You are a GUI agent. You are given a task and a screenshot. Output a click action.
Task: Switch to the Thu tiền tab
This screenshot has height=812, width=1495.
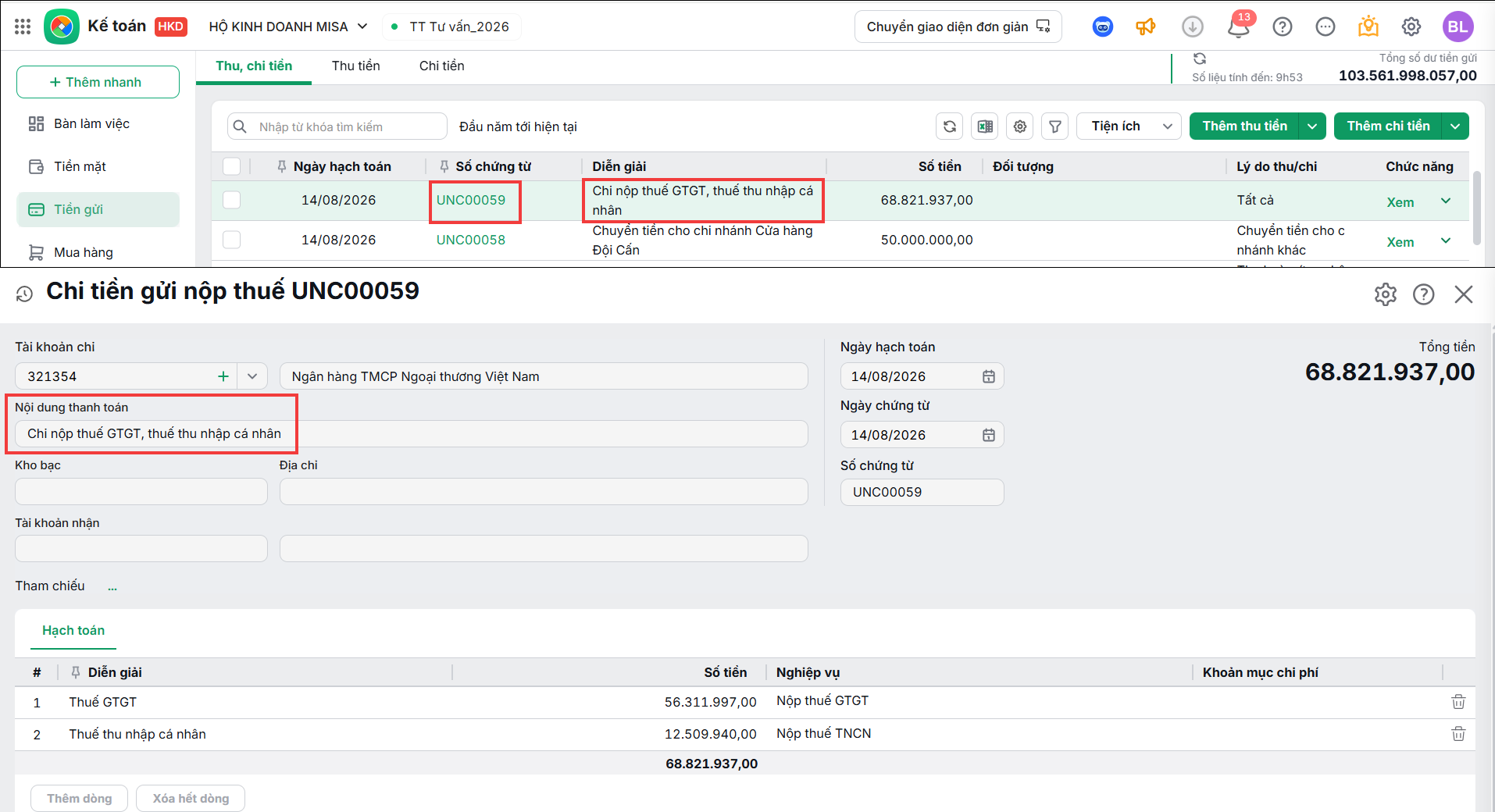pyautogui.click(x=356, y=66)
